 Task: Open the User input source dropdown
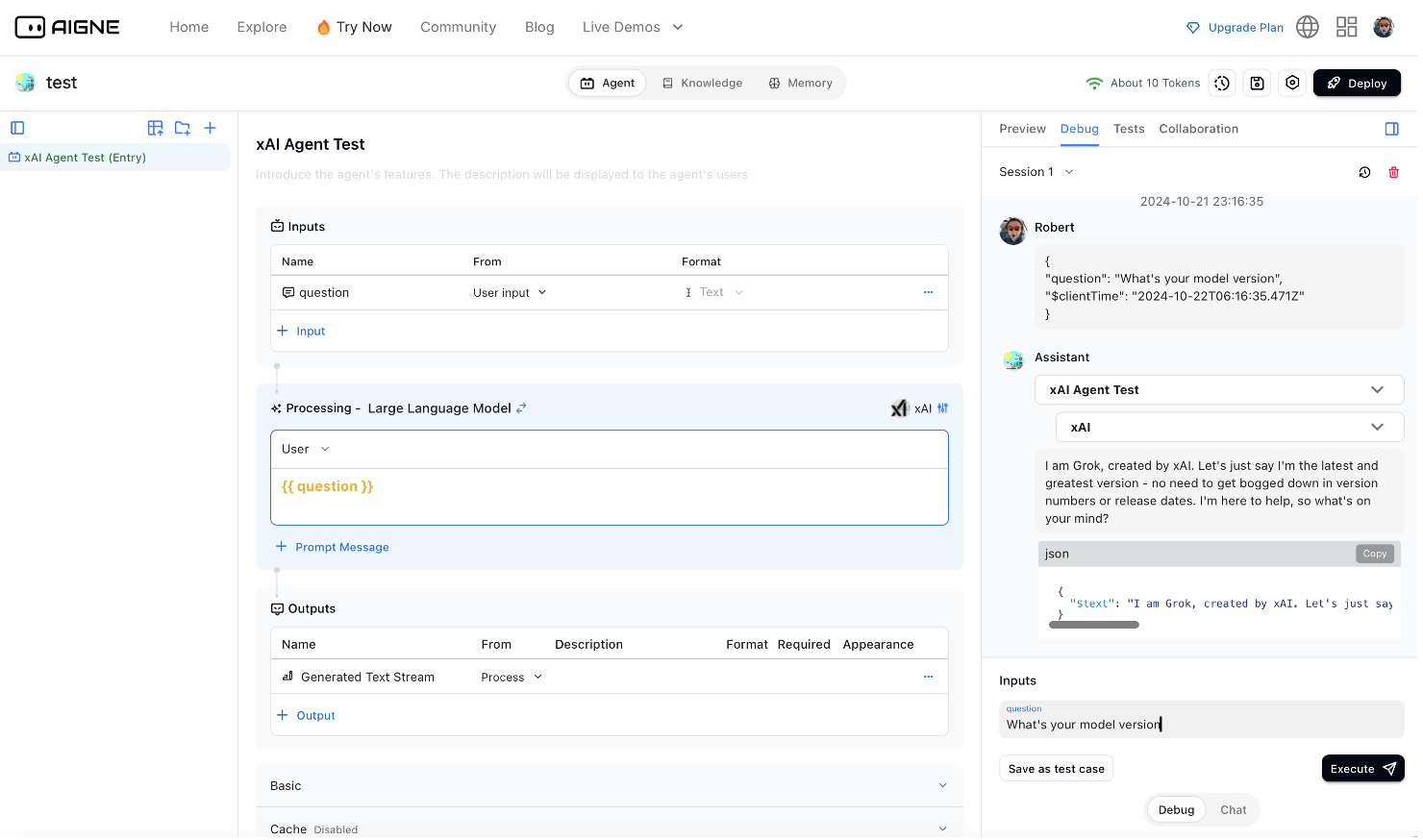pos(510,293)
